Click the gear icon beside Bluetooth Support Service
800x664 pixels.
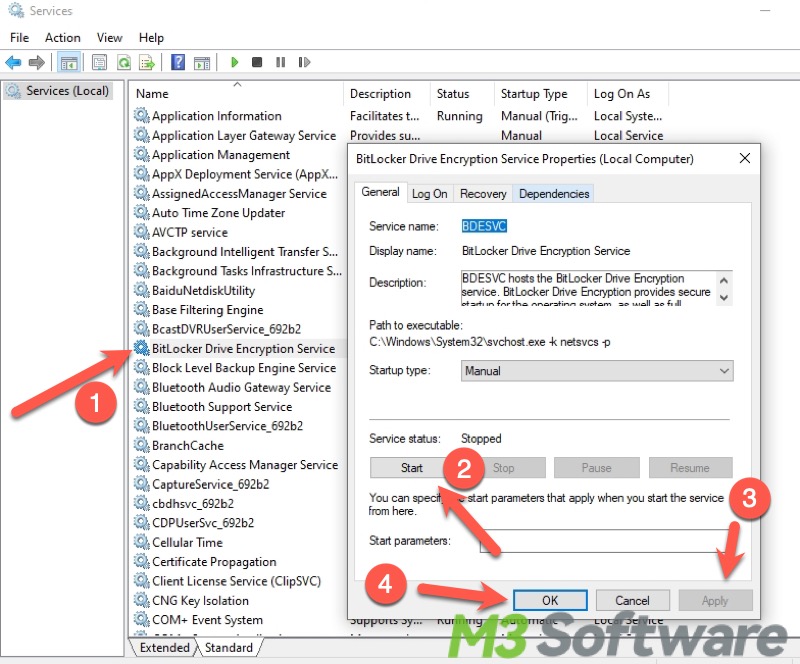pos(141,406)
